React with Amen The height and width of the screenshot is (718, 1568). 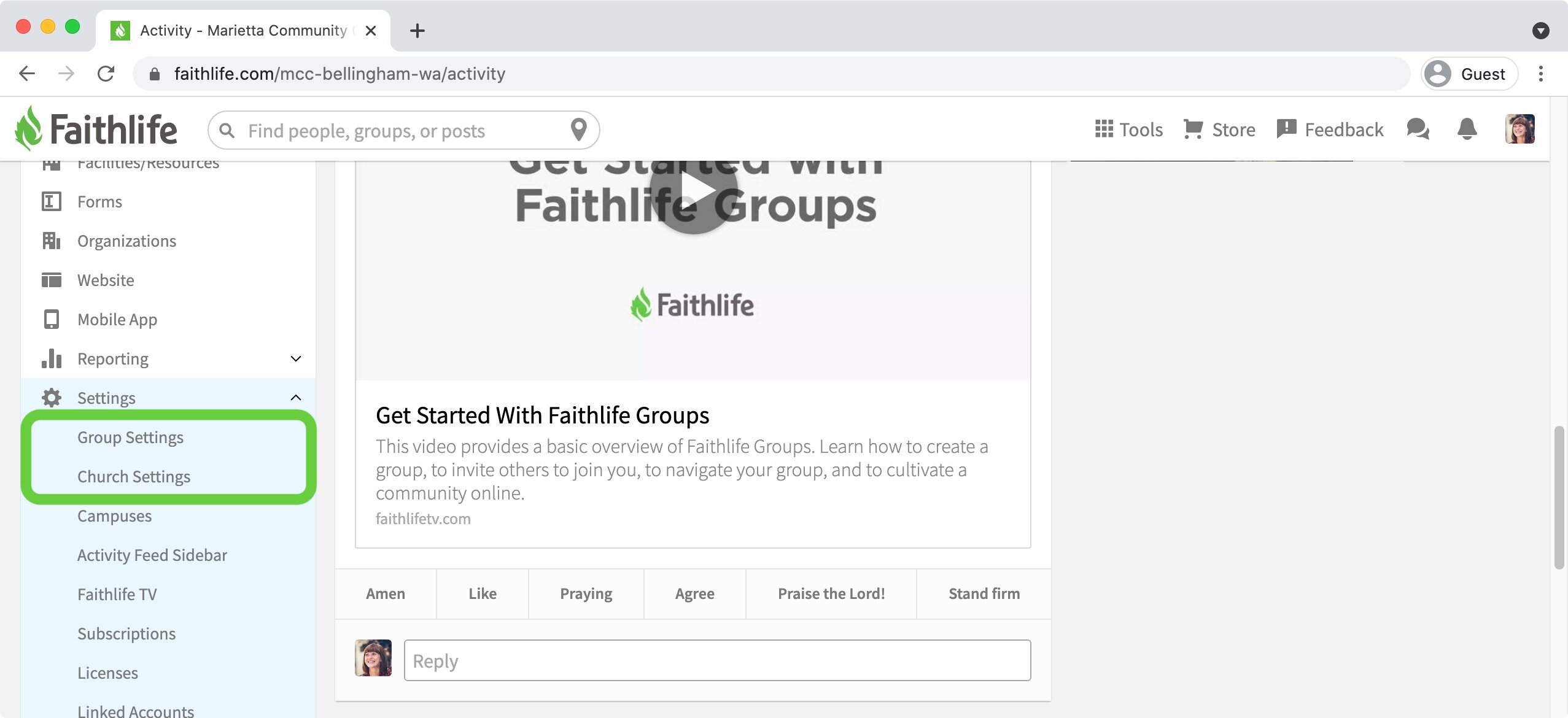tap(386, 593)
